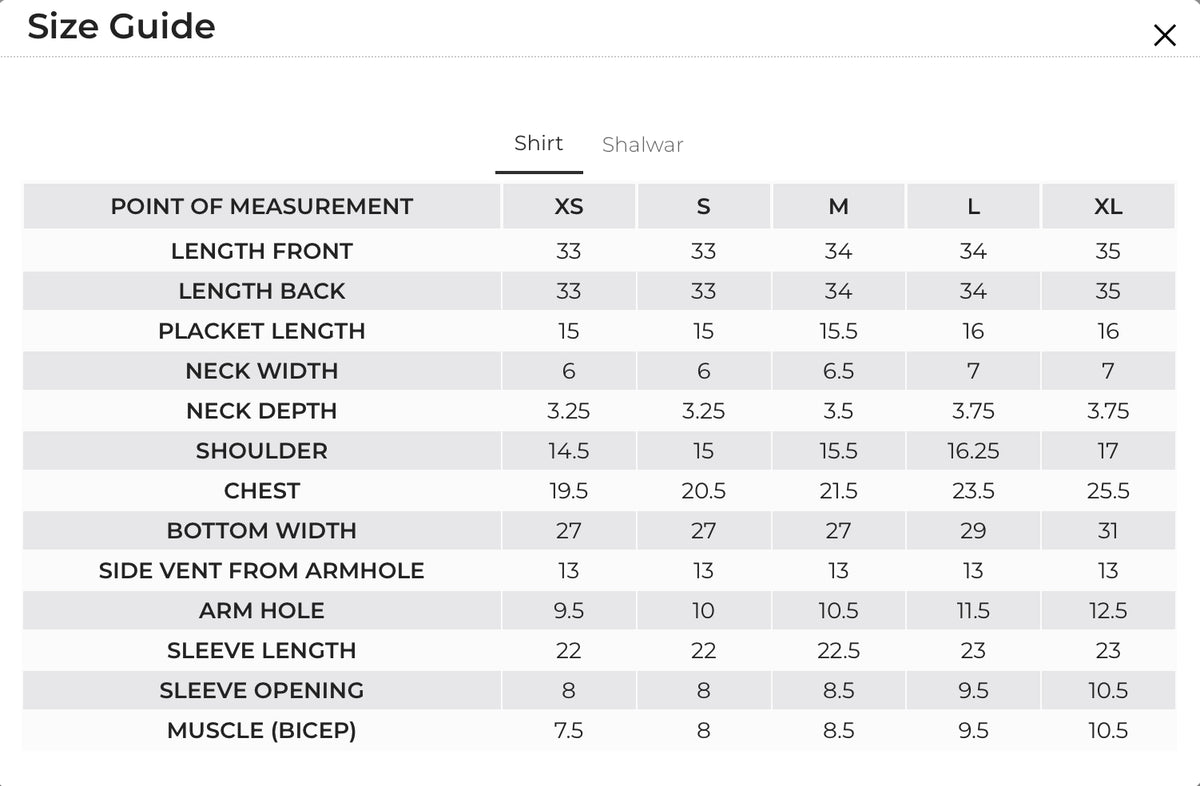Click the M size column header
1200x786 pixels.
(x=838, y=207)
